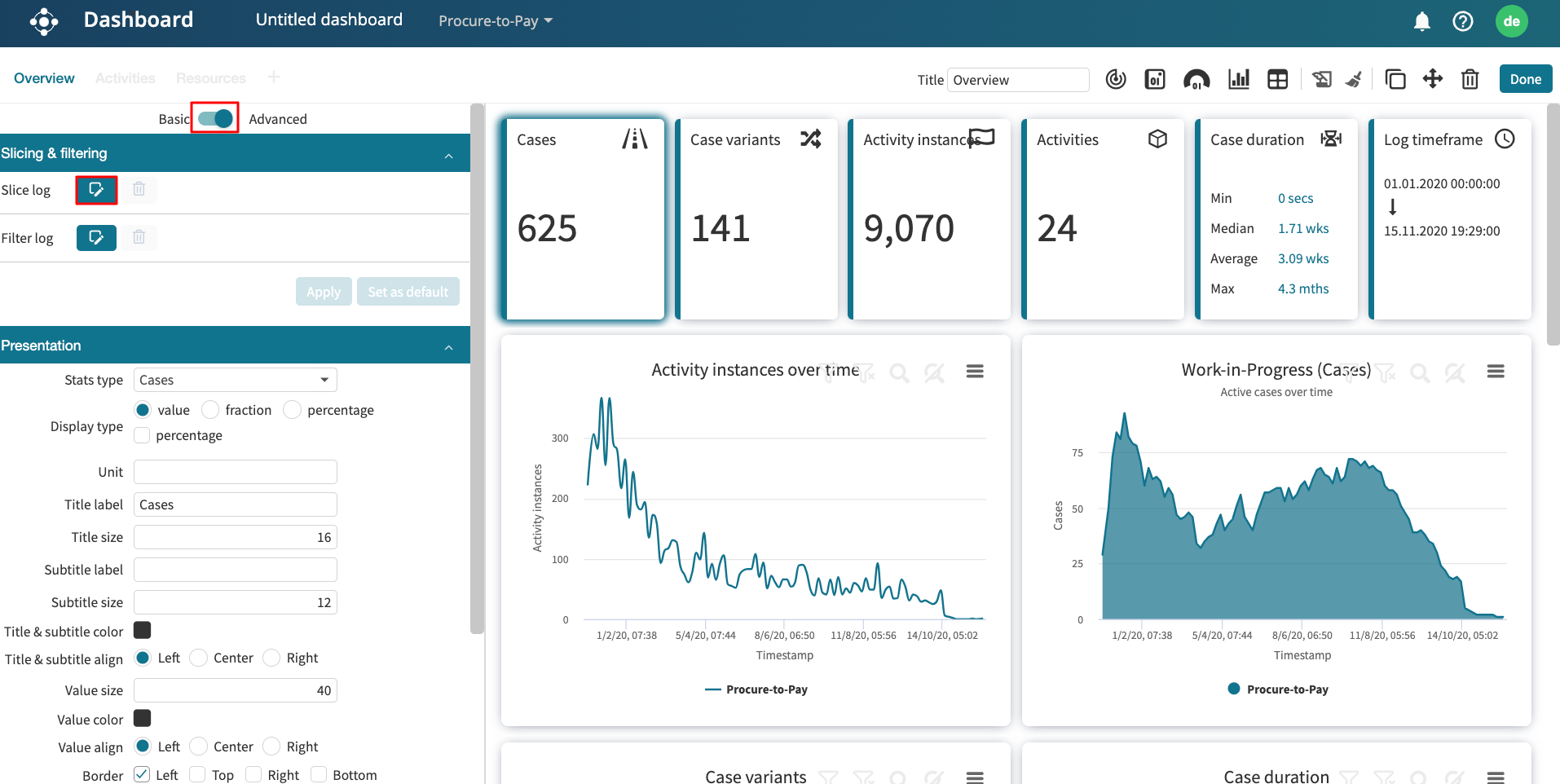
Task: Switch to the Activities tab
Action: [125, 78]
